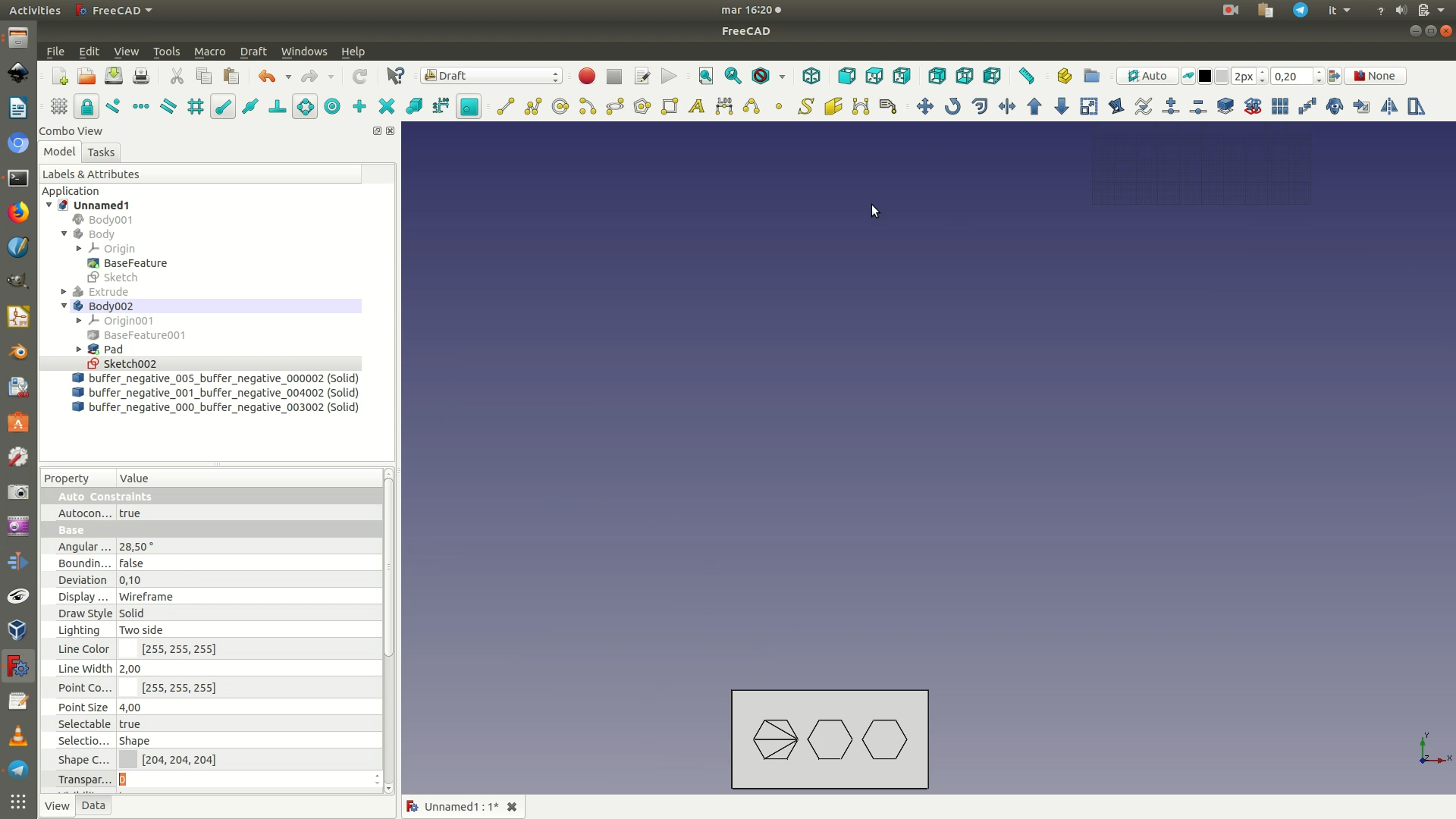Select the Draft Polygon tool
The width and height of the screenshot is (1456, 819).
tap(642, 106)
